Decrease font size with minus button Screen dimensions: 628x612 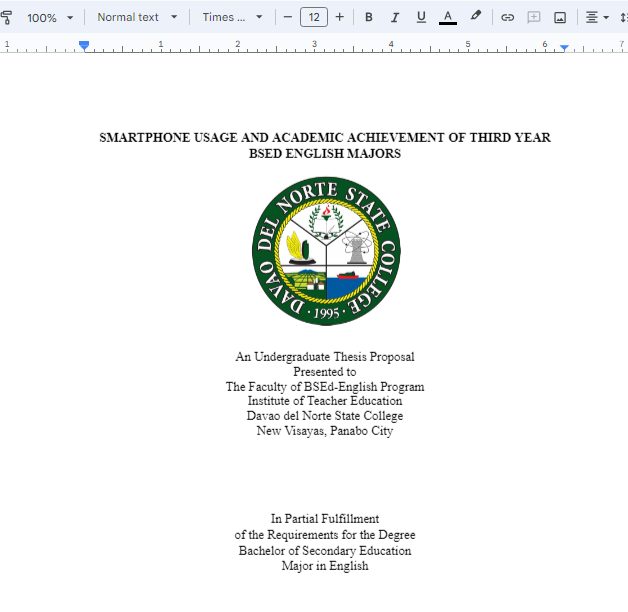coord(288,17)
